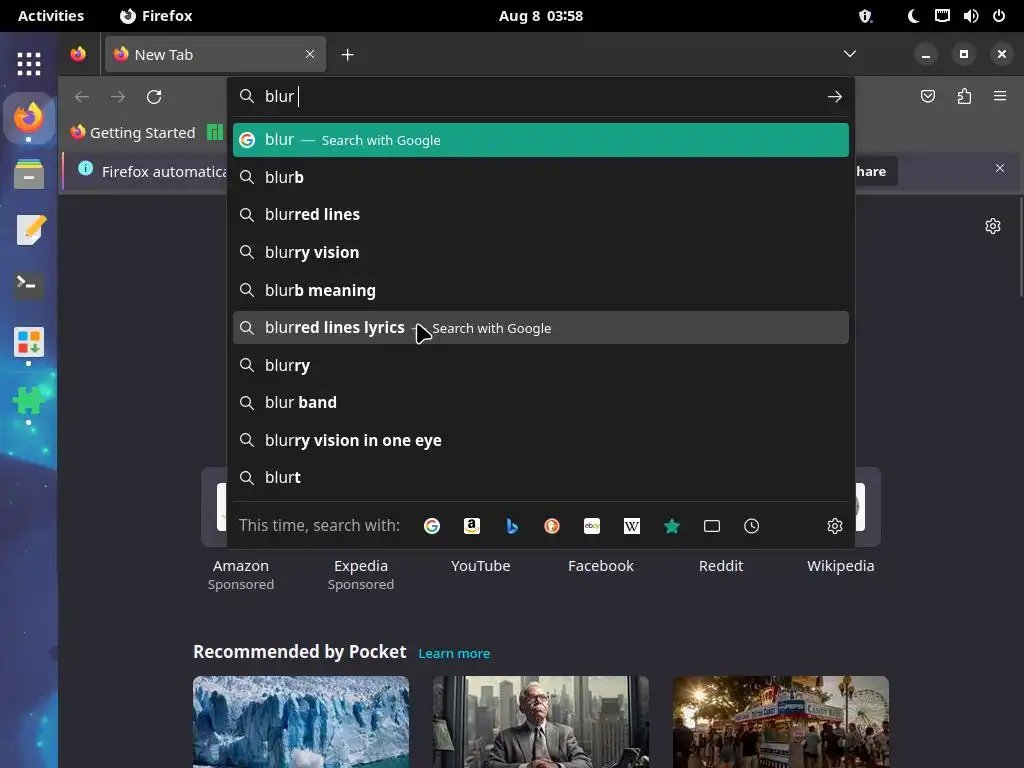Search with eBay one-off engine icon
1024x768 pixels.
coord(592,526)
